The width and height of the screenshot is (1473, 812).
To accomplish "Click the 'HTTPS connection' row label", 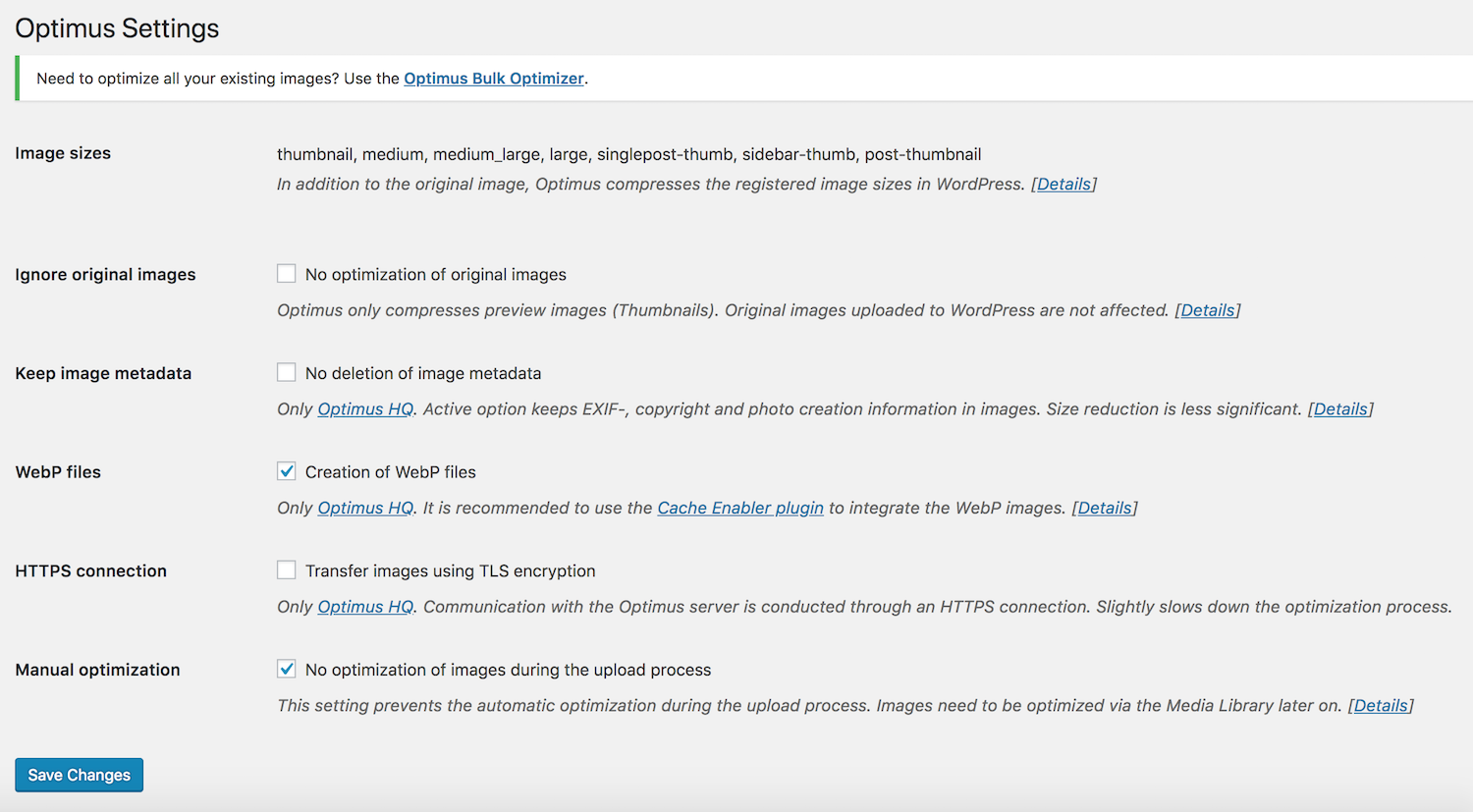I will click(90, 571).
